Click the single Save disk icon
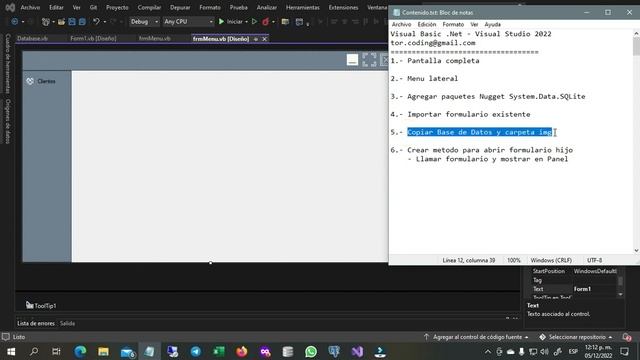The height and width of the screenshot is (360, 640). point(72,21)
